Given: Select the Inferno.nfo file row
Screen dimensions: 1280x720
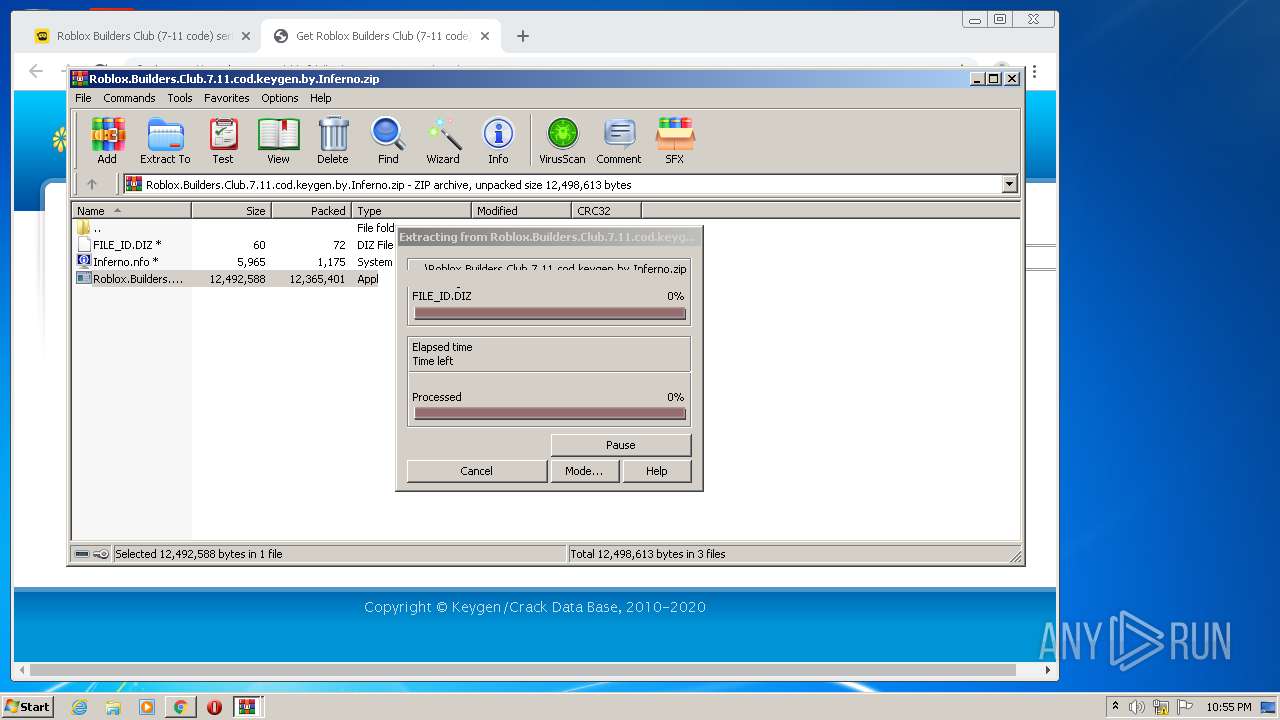Looking at the screenshot, I should pyautogui.click(x=235, y=262).
